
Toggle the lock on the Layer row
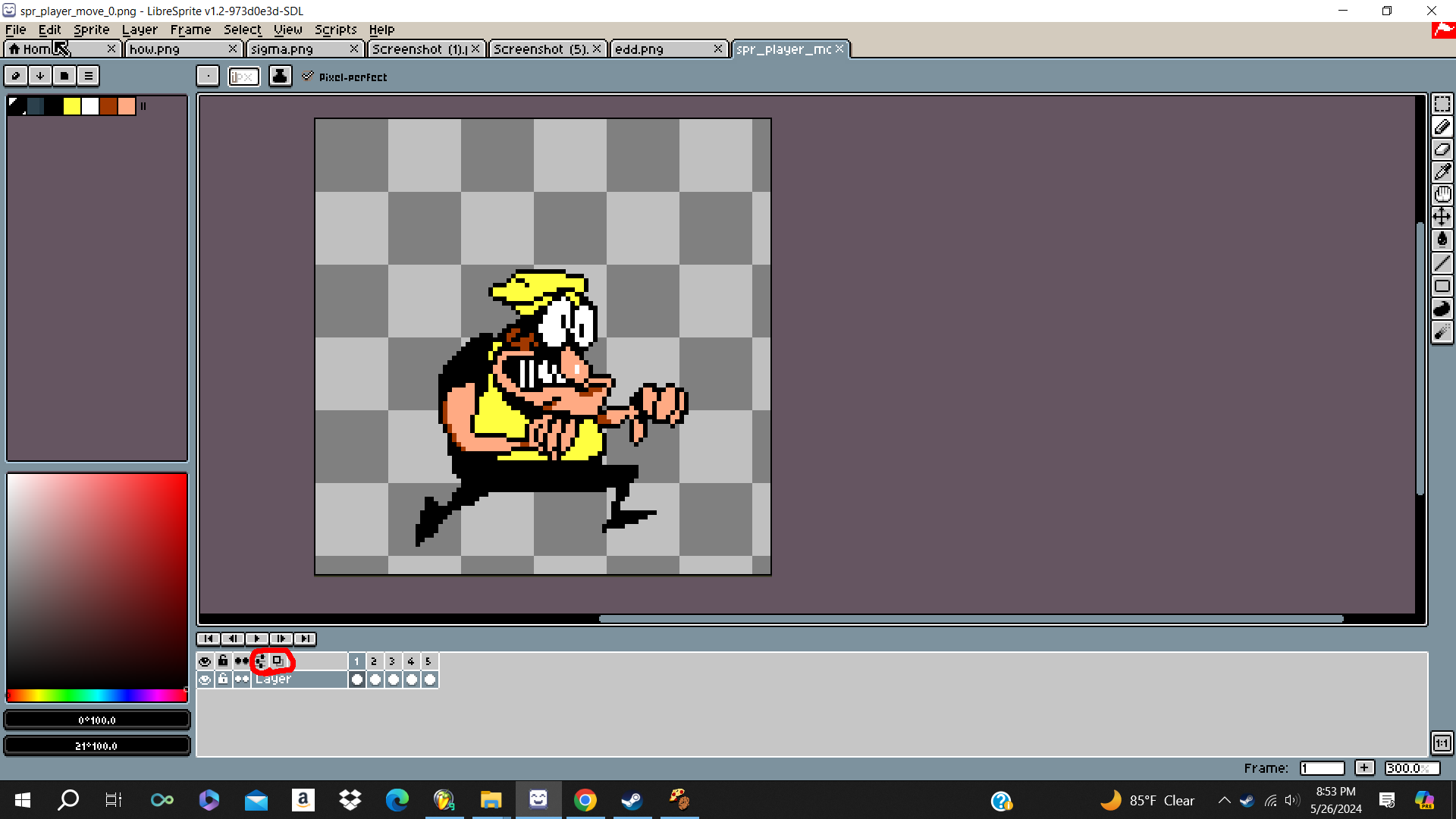[223, 679]
